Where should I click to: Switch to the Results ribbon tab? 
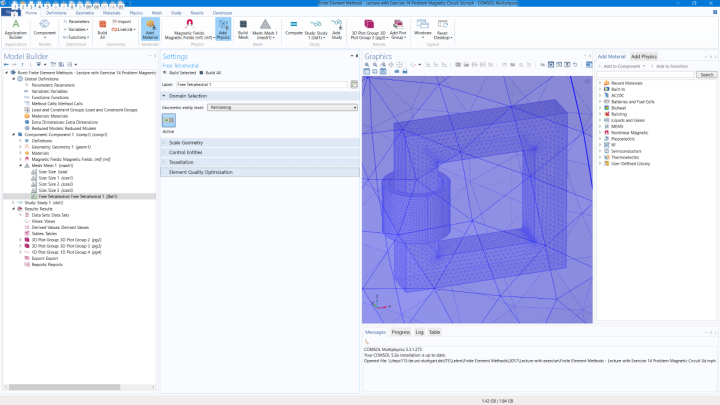[197, 13]
